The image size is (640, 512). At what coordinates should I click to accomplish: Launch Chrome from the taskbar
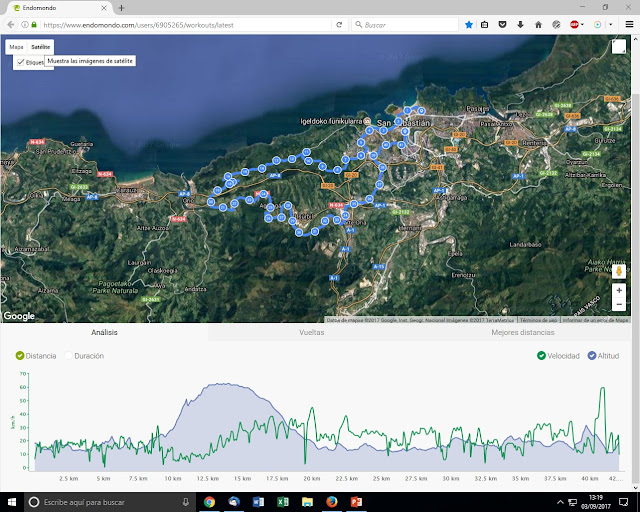(x=209, y=502)
